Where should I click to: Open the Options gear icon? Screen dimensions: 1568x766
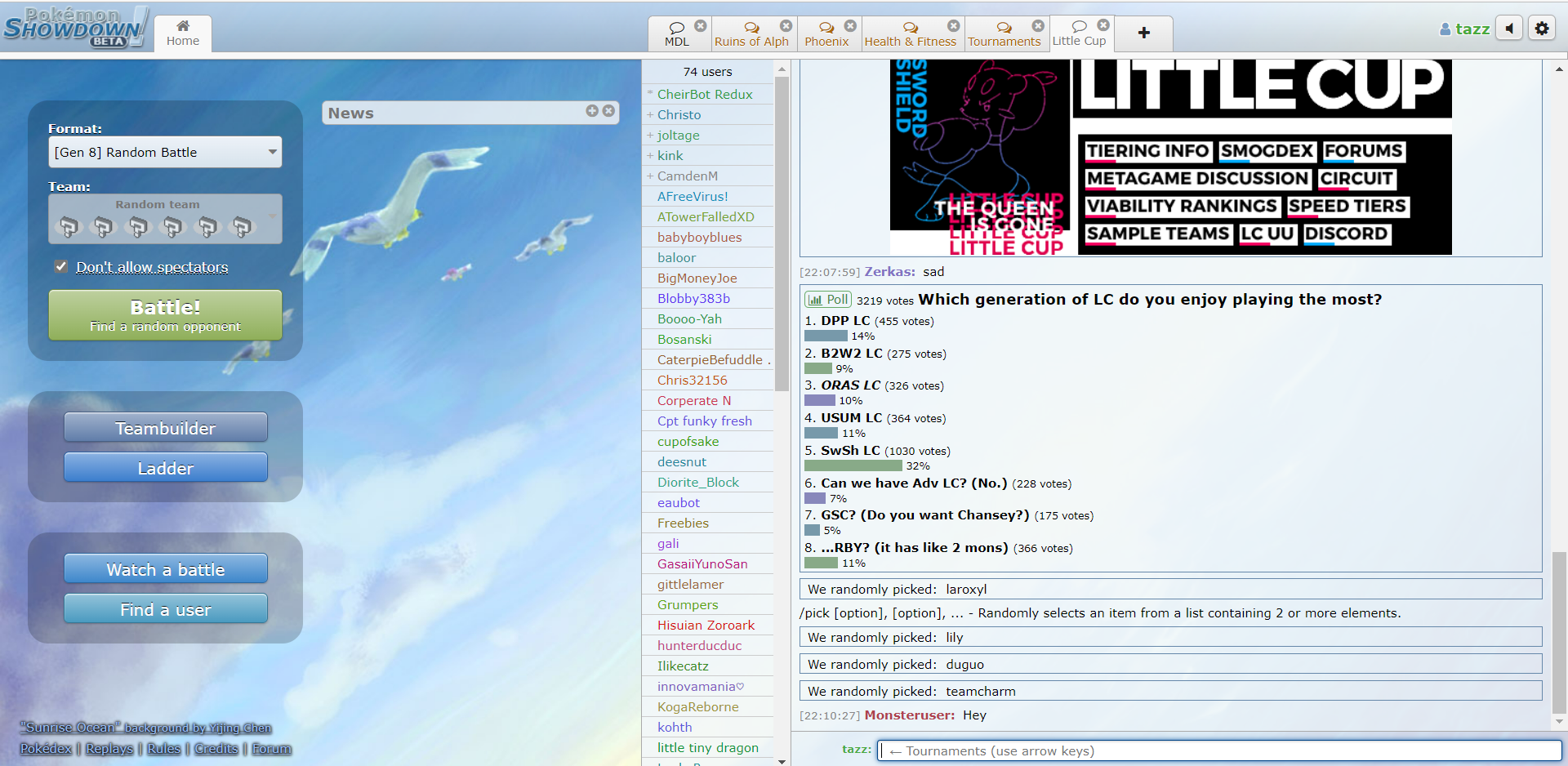[x=1541, y=29]
